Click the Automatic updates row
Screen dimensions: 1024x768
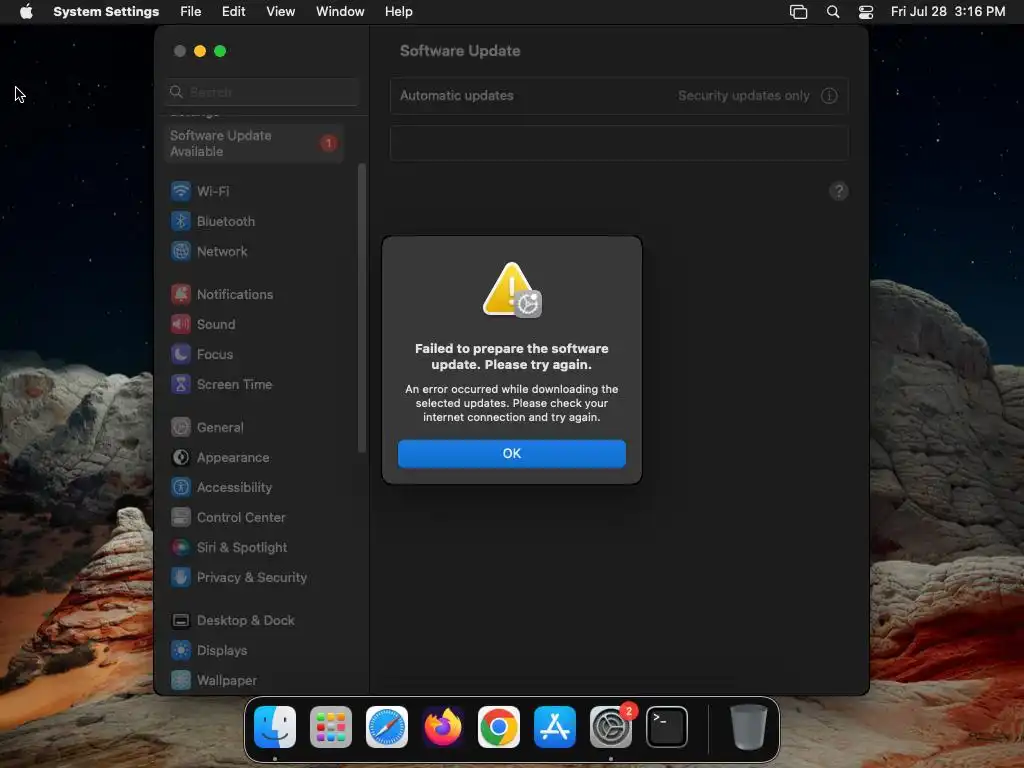(619, 96)
